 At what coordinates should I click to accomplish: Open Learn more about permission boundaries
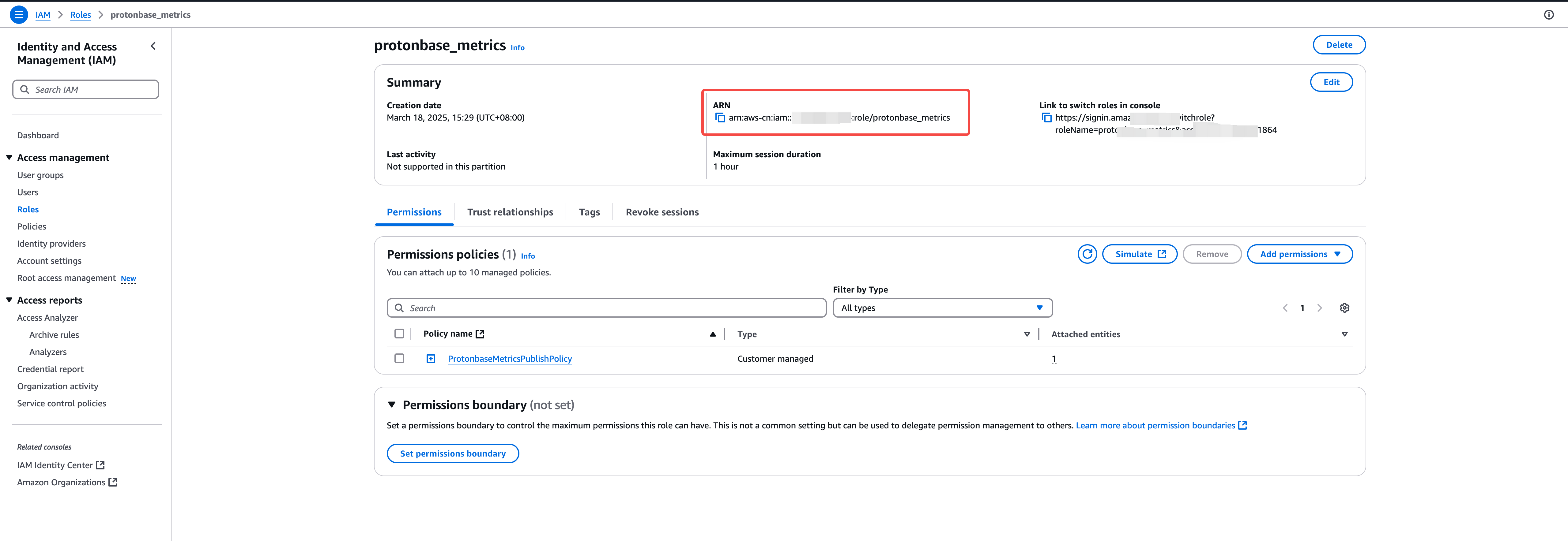click(1161, 426)
